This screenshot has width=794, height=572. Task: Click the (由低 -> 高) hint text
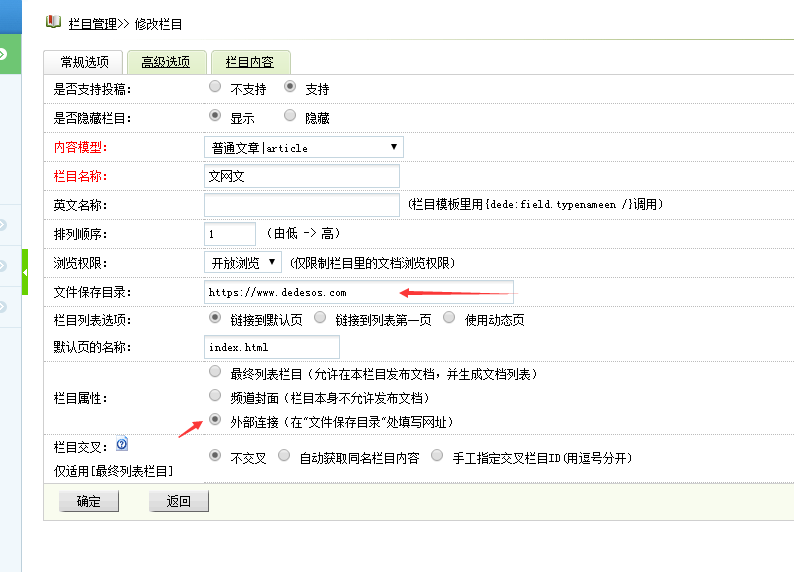pyautogui.click(x=303, y=233)
